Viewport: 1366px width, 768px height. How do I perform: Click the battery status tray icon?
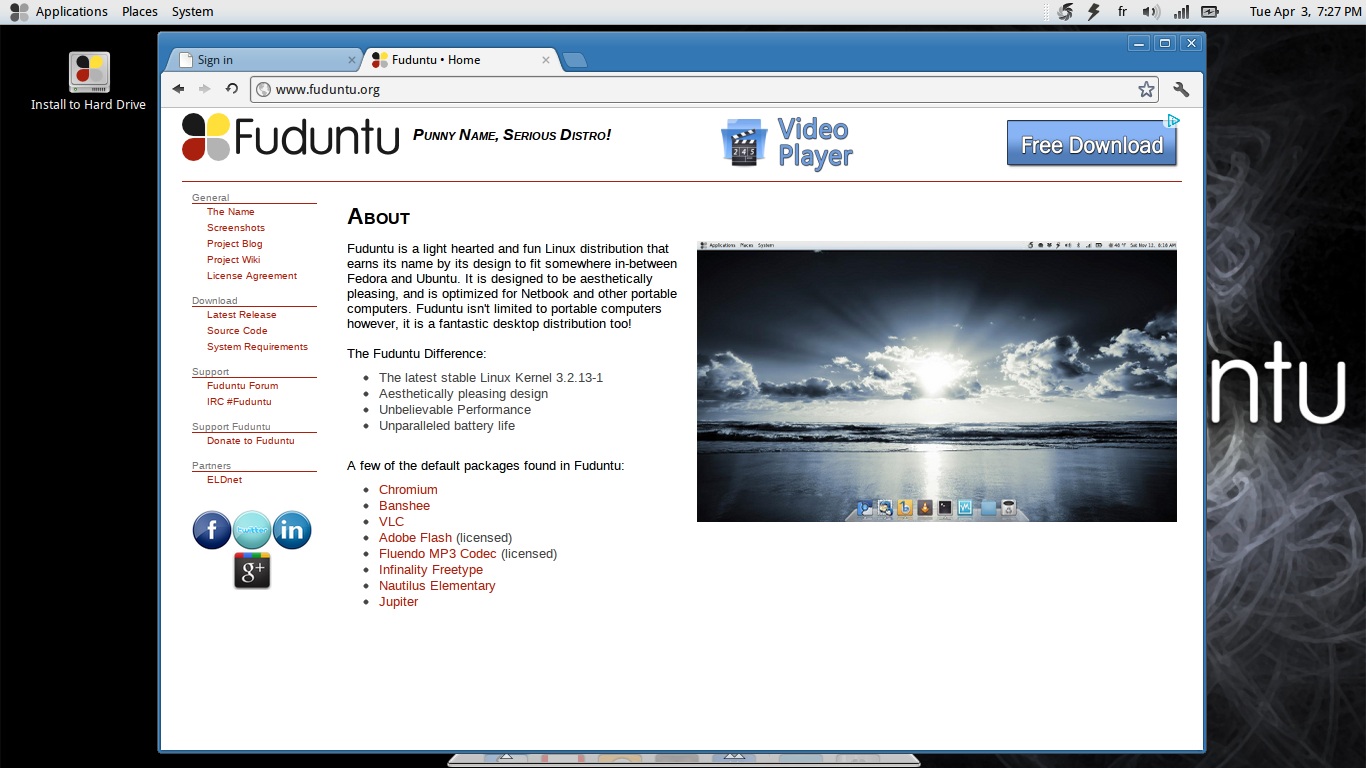(x=1210, y=12)
